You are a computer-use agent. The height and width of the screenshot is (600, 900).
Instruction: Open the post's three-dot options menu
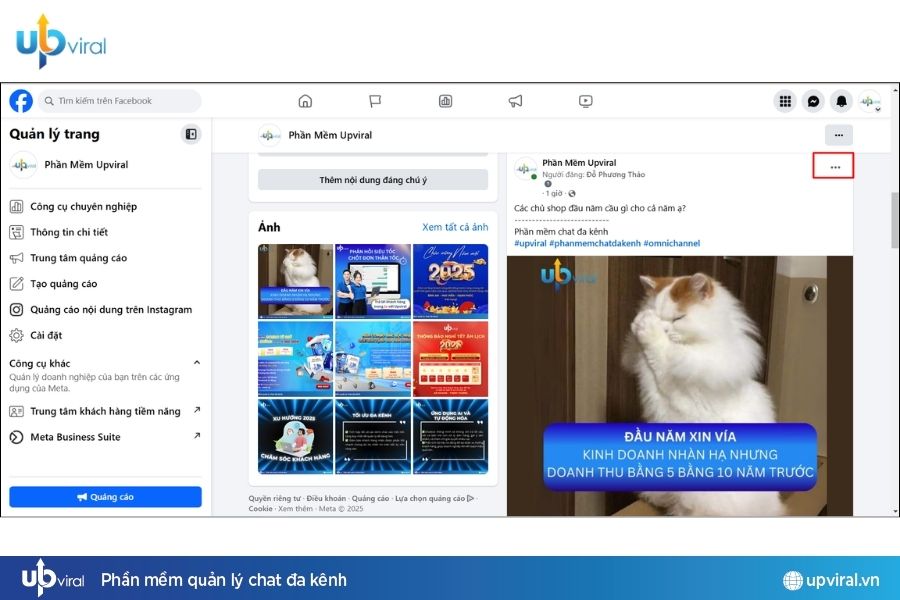click(x=835, y=167)
